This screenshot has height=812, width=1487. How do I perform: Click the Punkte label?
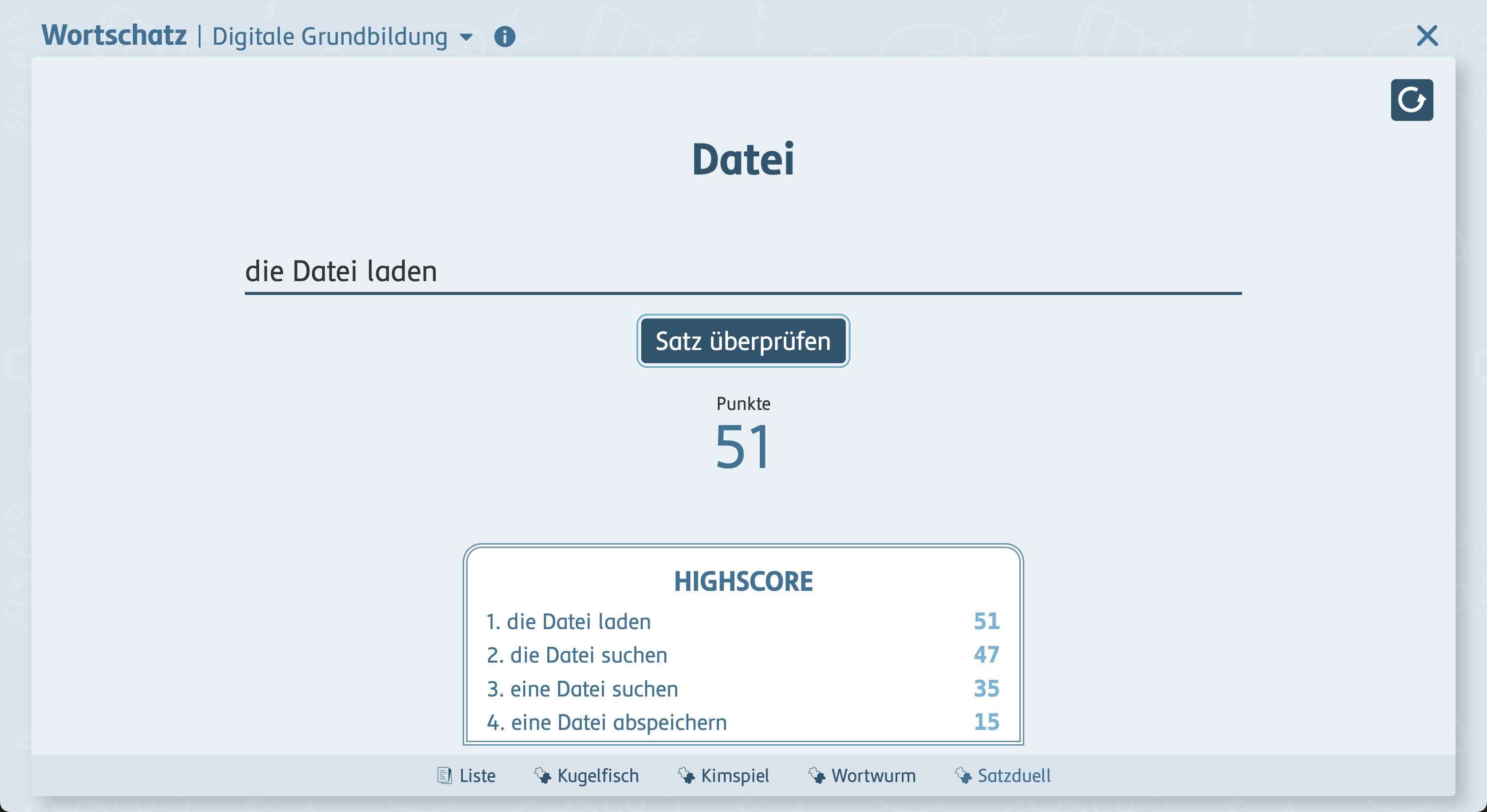click(743, 404)
